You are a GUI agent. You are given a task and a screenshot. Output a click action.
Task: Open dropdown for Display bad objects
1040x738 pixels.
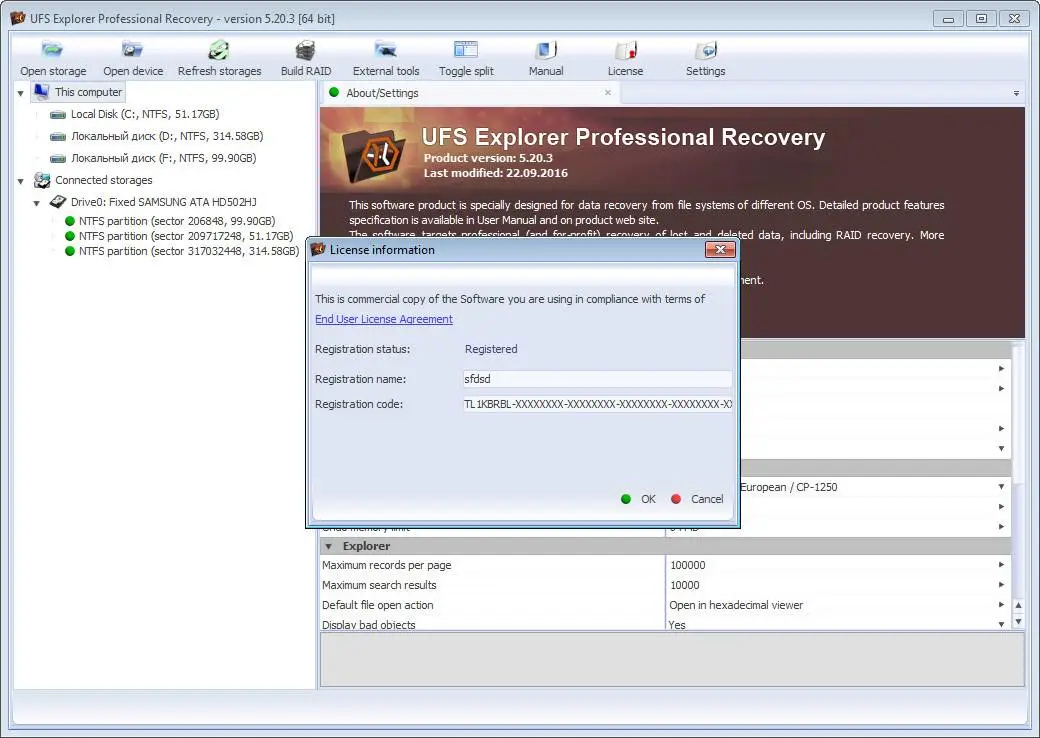click(x=1002, y=625)
